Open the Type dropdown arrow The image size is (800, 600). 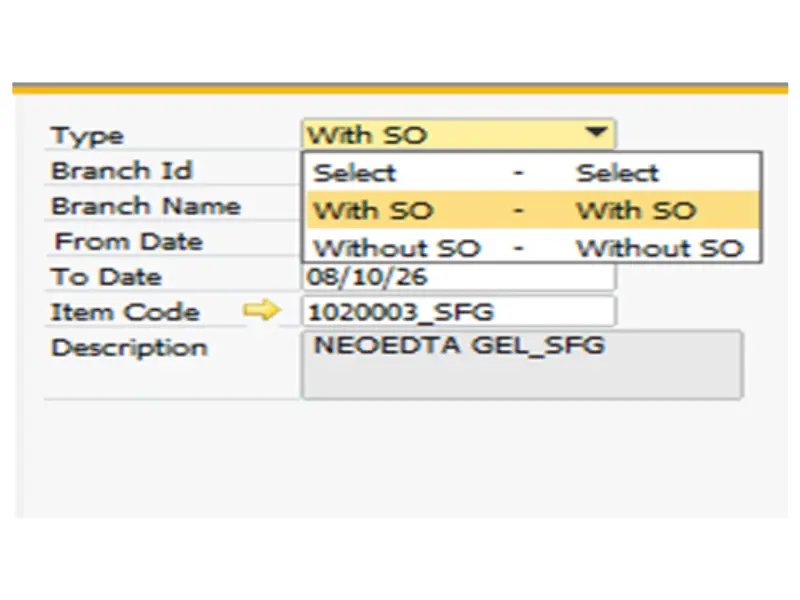[596, 133]
